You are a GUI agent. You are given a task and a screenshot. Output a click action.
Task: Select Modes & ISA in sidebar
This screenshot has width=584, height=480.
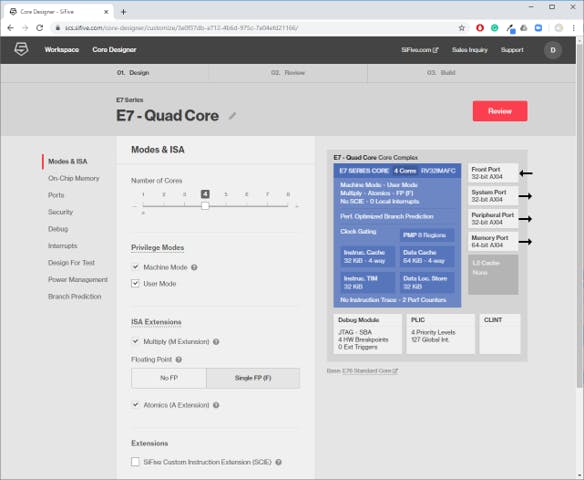[x=67, y=161]
